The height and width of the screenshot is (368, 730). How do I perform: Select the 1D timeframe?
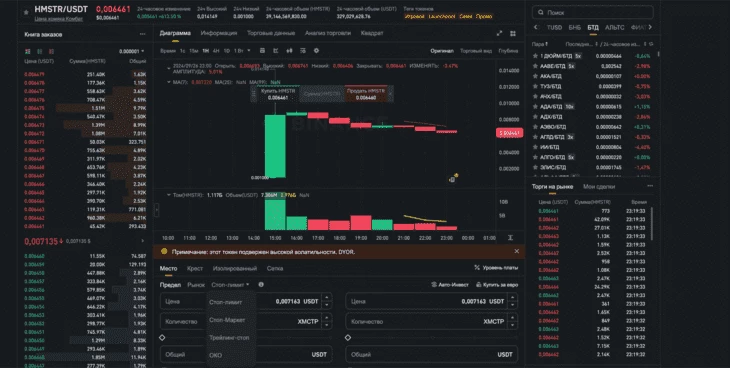227,51
